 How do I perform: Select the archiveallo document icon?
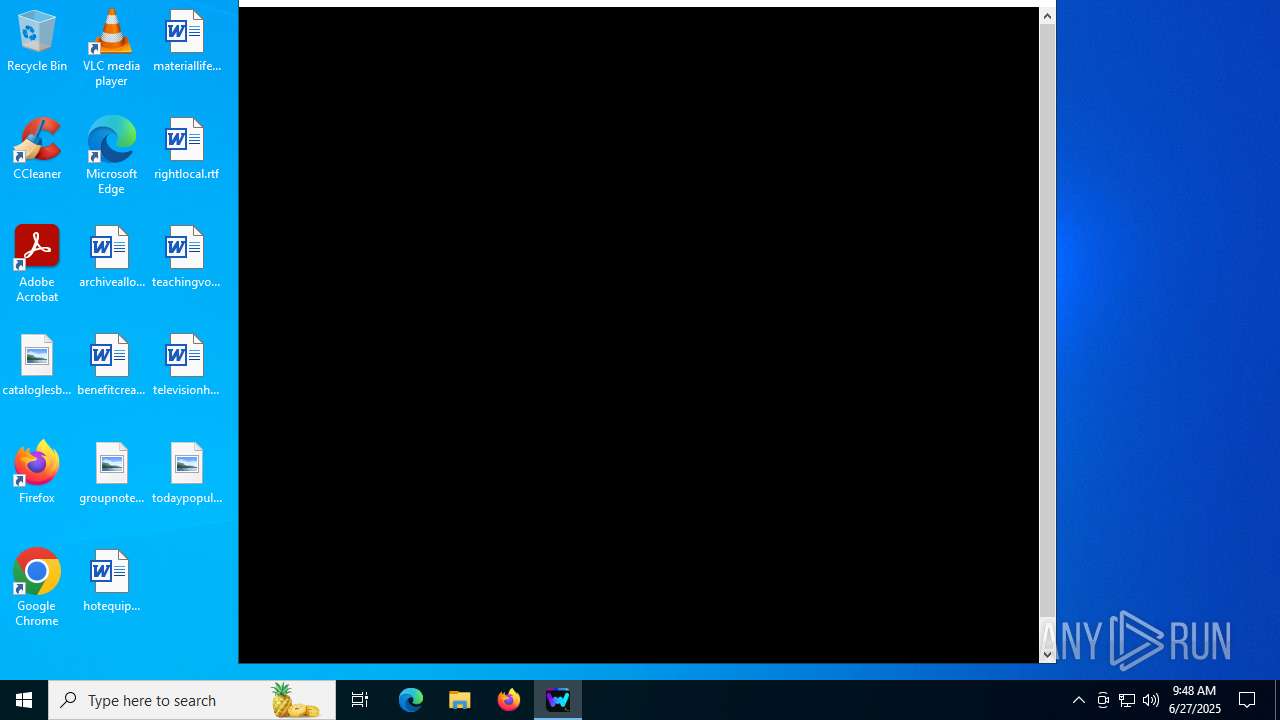(x=111, y=258)
